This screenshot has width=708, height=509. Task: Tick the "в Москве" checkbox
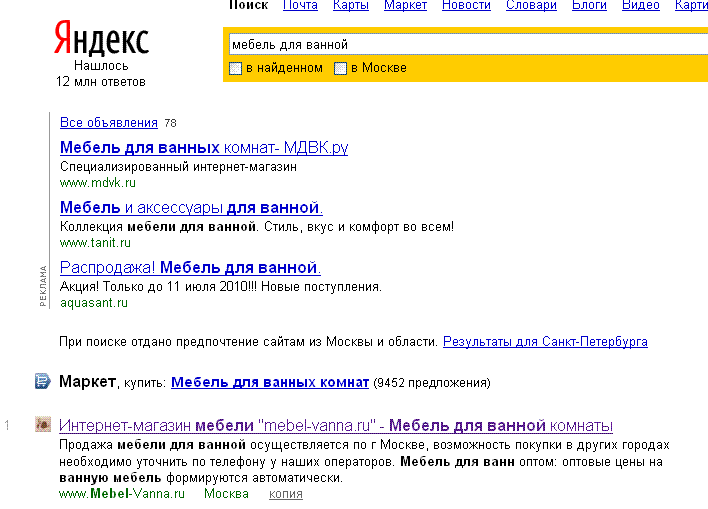[x=340, y=68]
